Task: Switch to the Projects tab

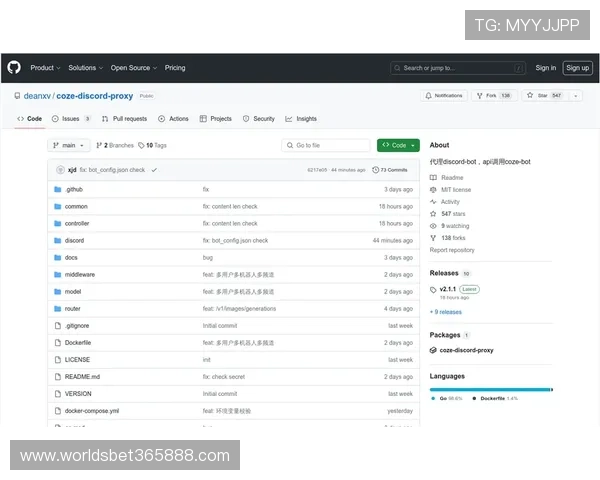Action: 216,119
